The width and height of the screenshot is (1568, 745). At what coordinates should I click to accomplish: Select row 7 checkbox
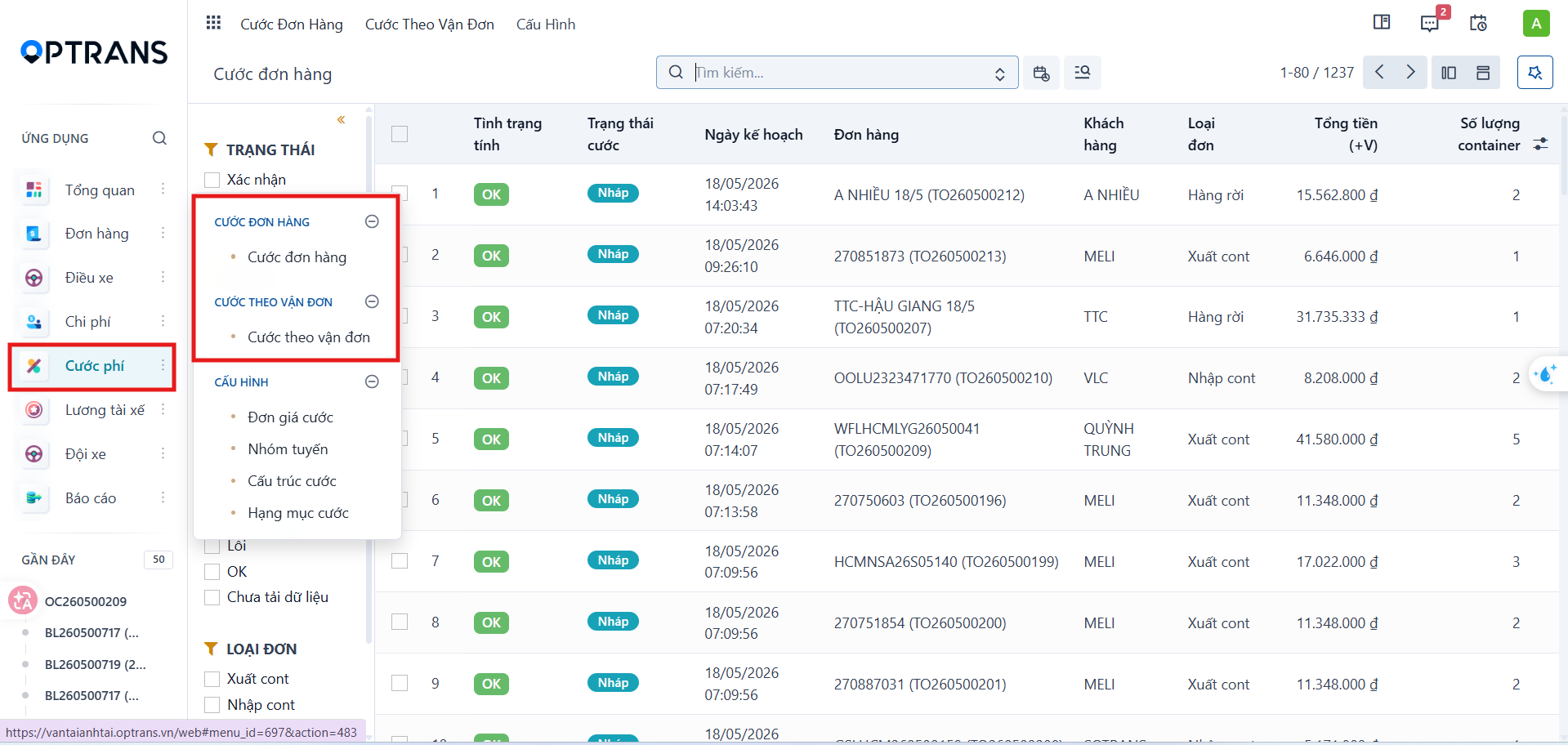click(x=400, y=561)
